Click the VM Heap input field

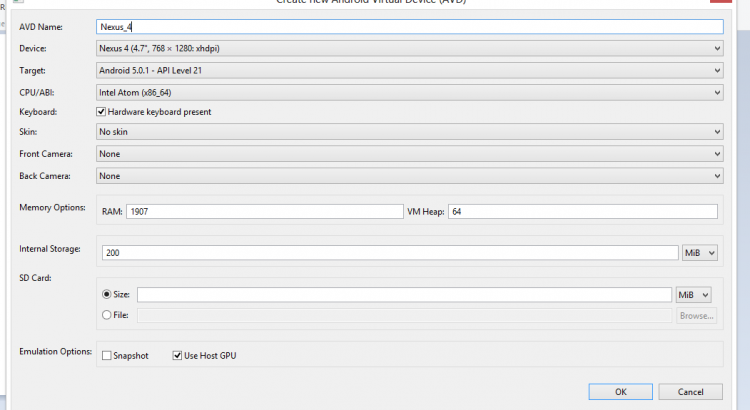click(582, 211)
